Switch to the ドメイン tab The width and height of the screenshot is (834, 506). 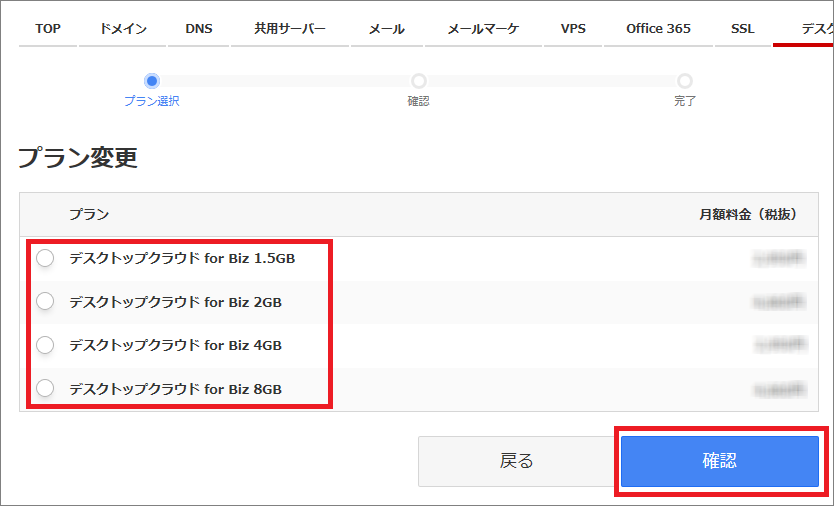(123, 29)
